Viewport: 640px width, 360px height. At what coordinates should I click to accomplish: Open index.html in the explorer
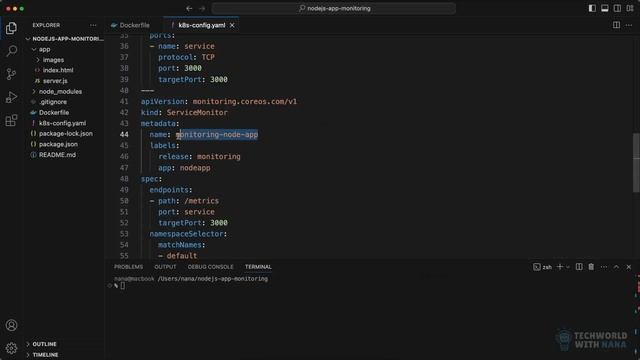click(58, 70)
